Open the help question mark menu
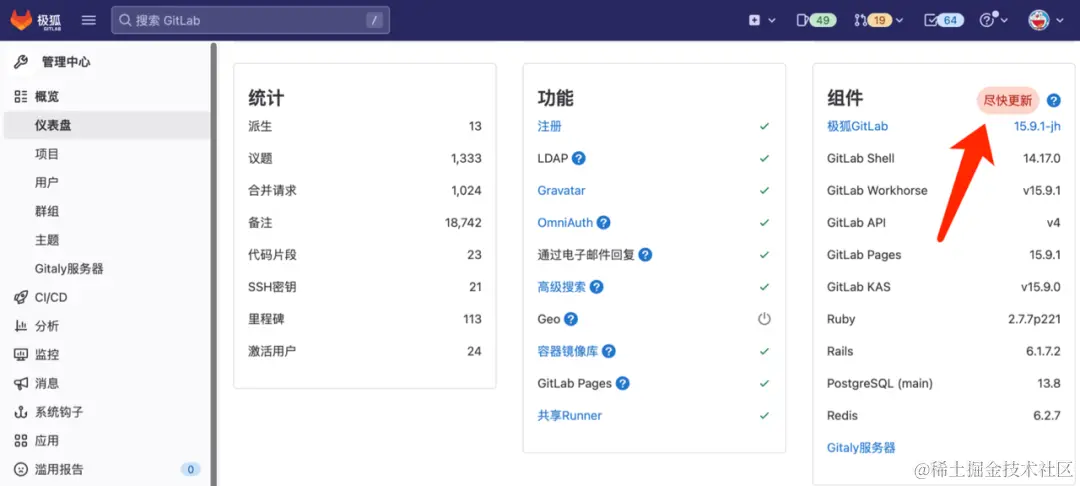 pos(993,20)
